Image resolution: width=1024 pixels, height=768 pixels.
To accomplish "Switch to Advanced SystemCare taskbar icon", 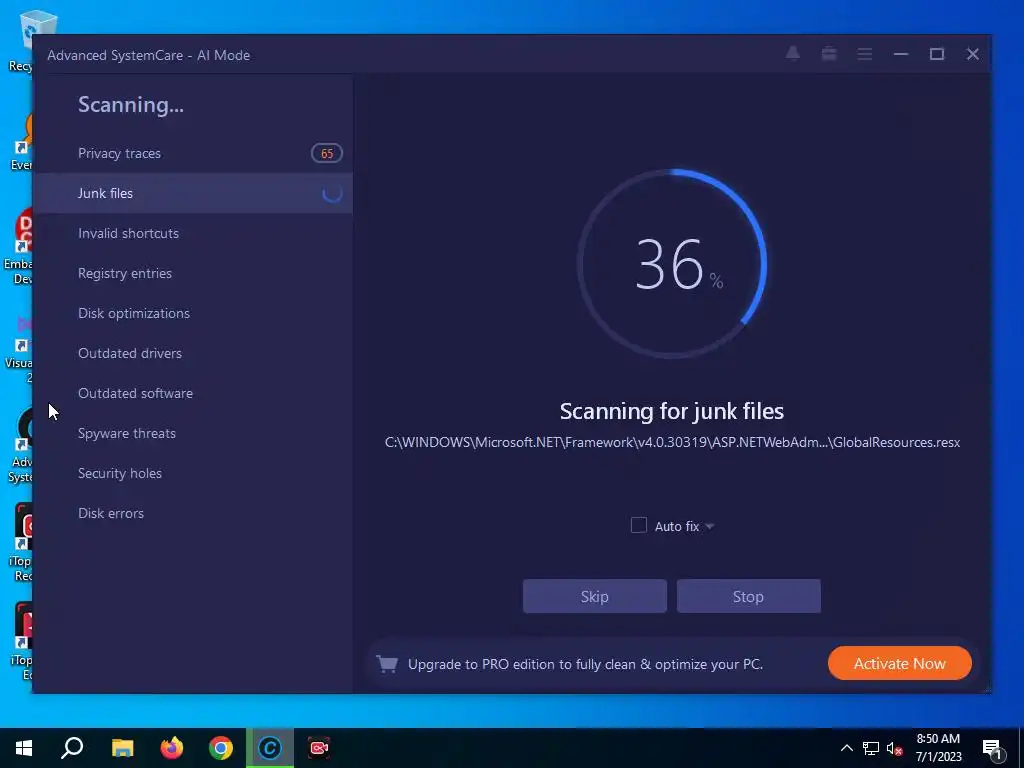I will [x=270, y=748].
